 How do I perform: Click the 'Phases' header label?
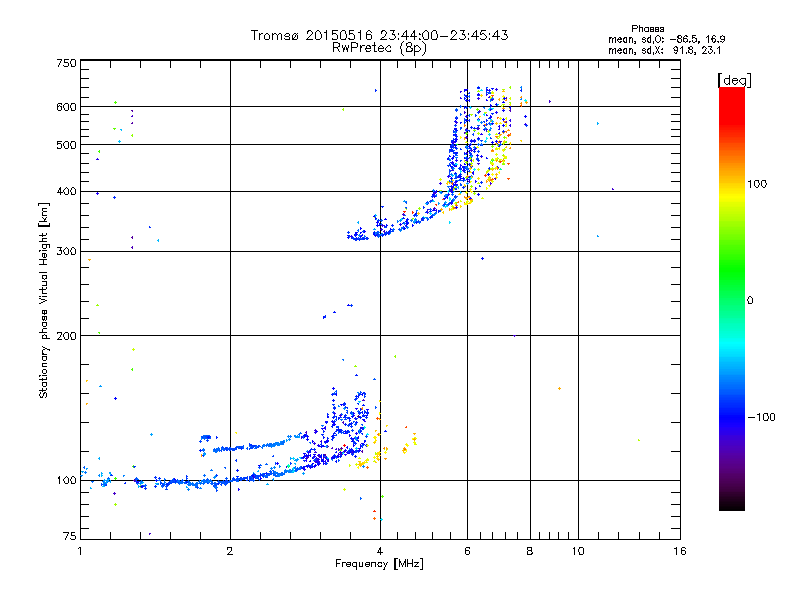(x=647, y=29)
